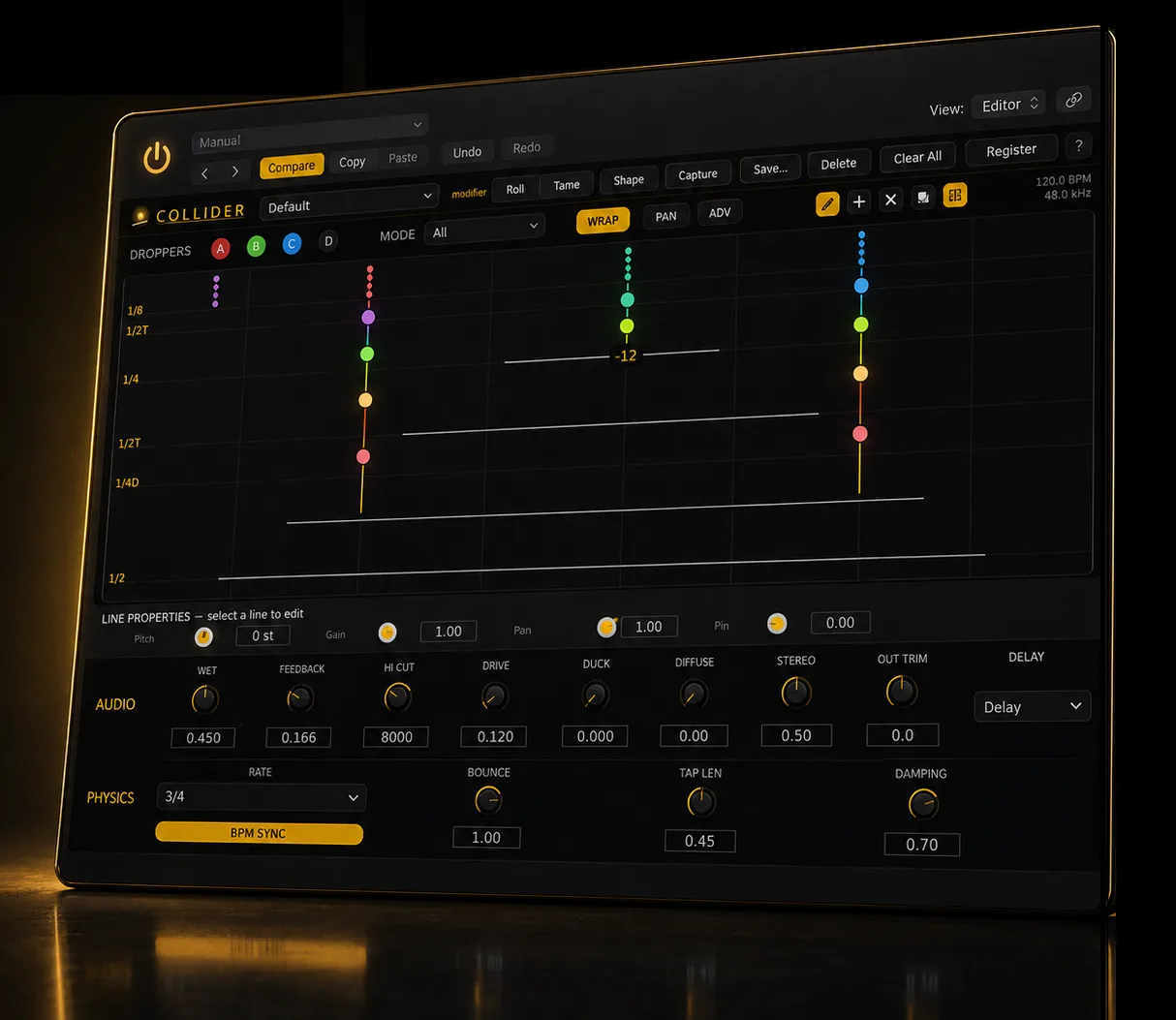Click the duplicate layers icon

click(x=923, y=198)
